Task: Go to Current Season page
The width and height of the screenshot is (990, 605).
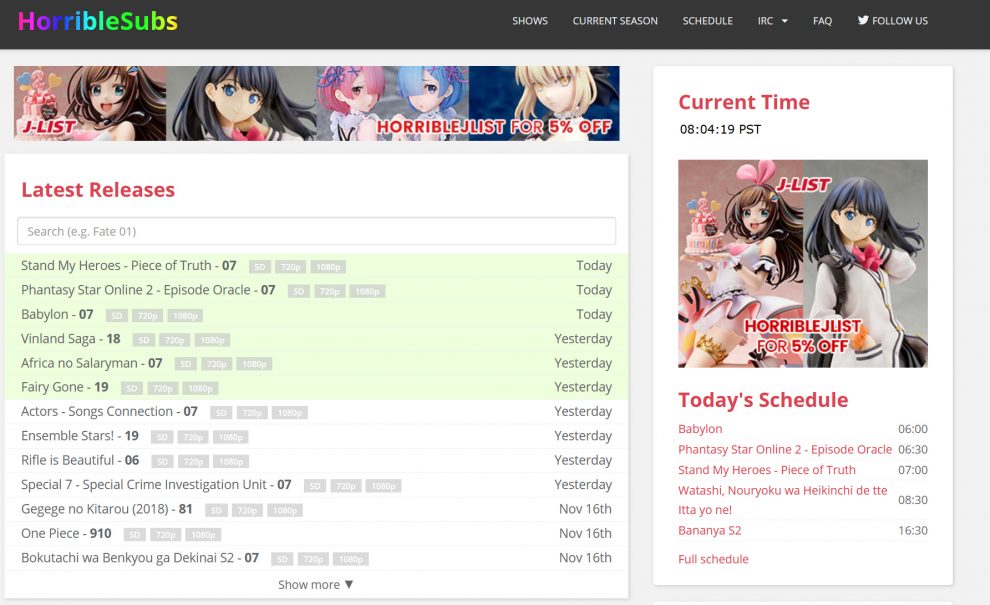Action: tap(615, 21)
